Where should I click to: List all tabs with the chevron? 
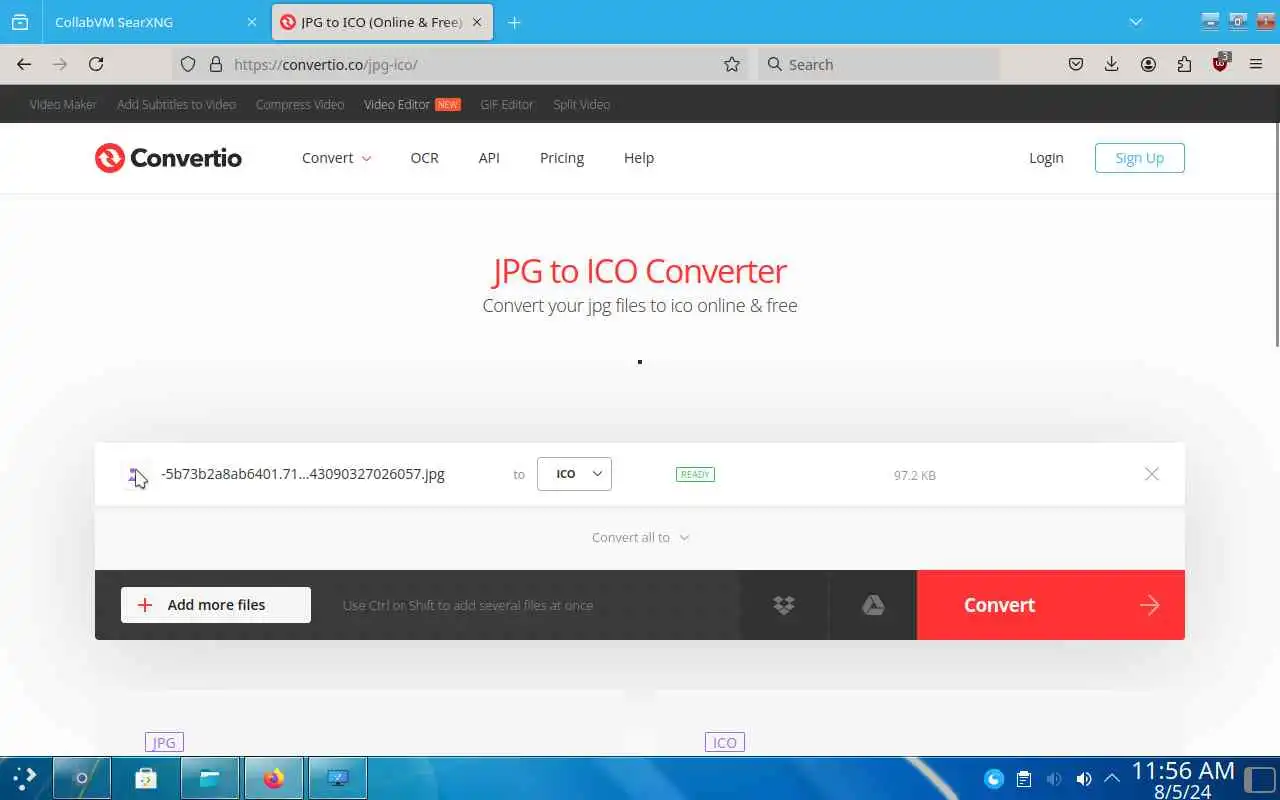1136,22
